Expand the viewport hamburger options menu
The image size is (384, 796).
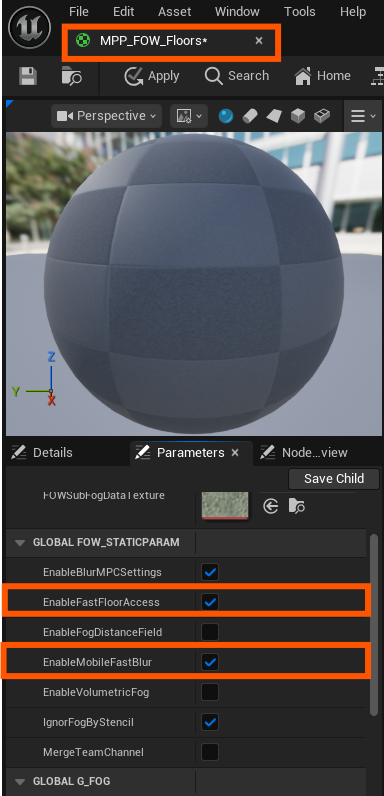363,116
